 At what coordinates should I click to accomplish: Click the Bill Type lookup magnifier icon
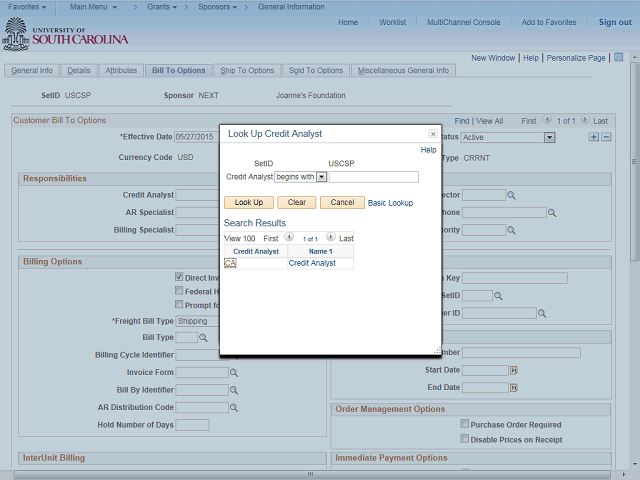pos(203,339)
